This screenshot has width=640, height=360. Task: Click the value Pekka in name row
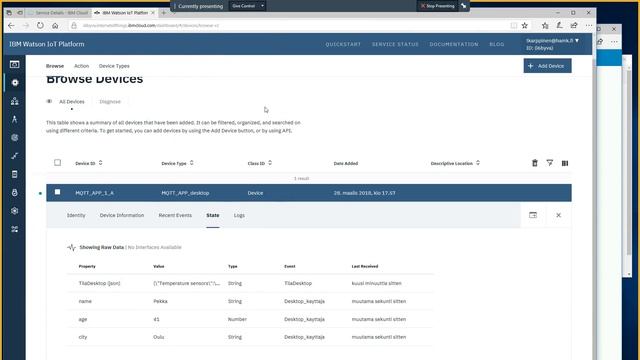pyautogui.click(x=160, y=301)
